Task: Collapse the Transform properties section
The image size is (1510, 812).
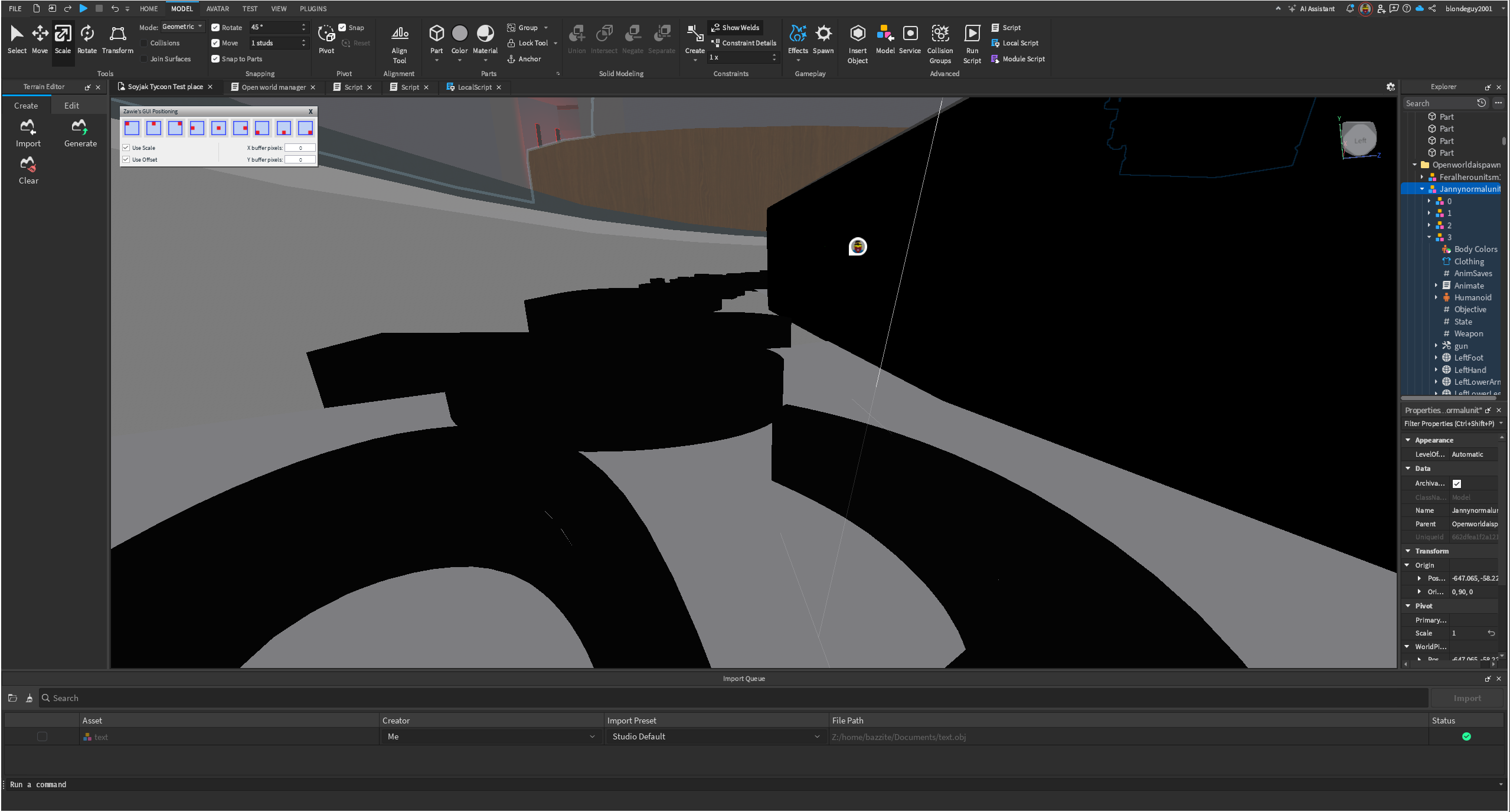Action: 1408,551
